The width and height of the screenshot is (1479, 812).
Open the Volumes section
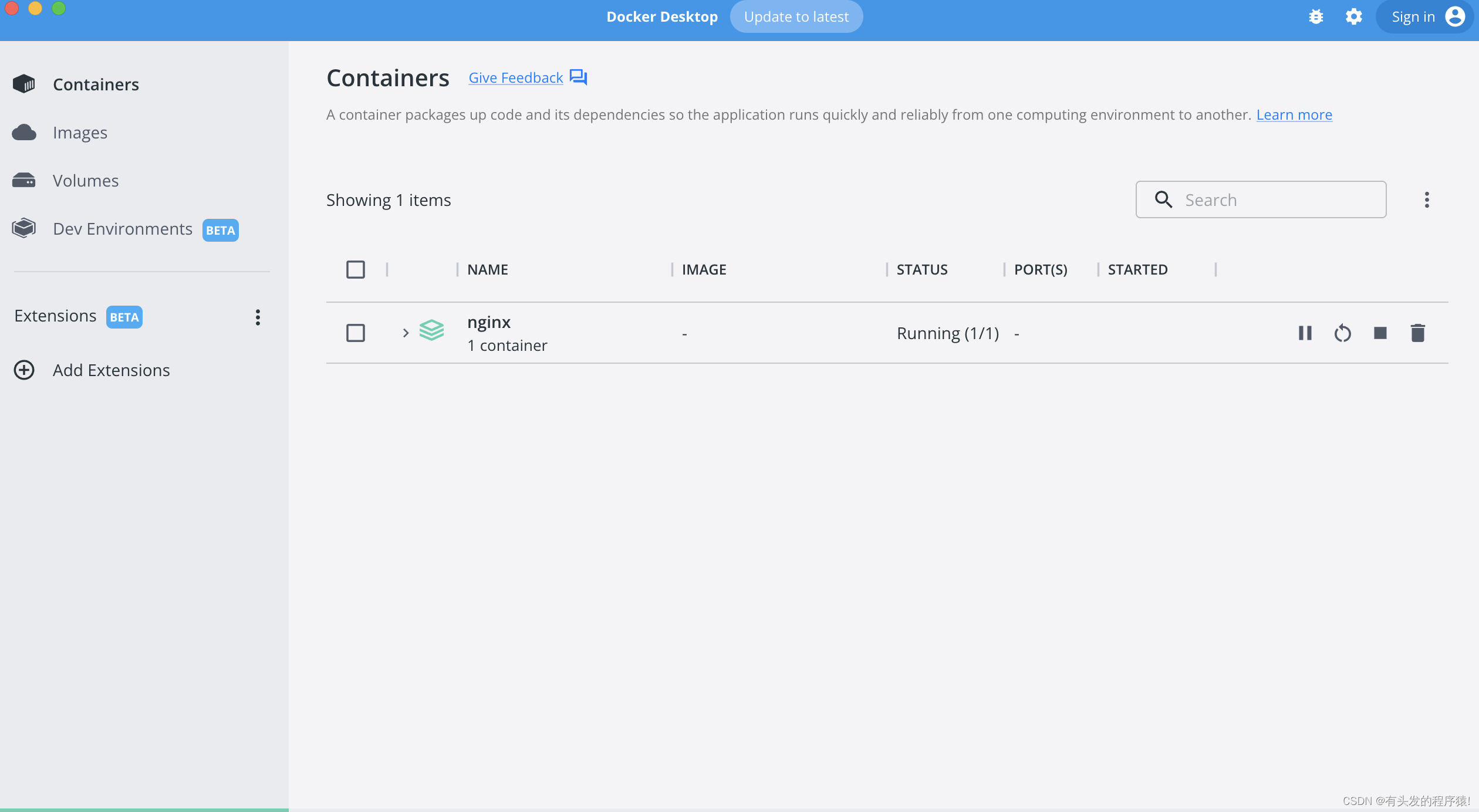(86, 181)
